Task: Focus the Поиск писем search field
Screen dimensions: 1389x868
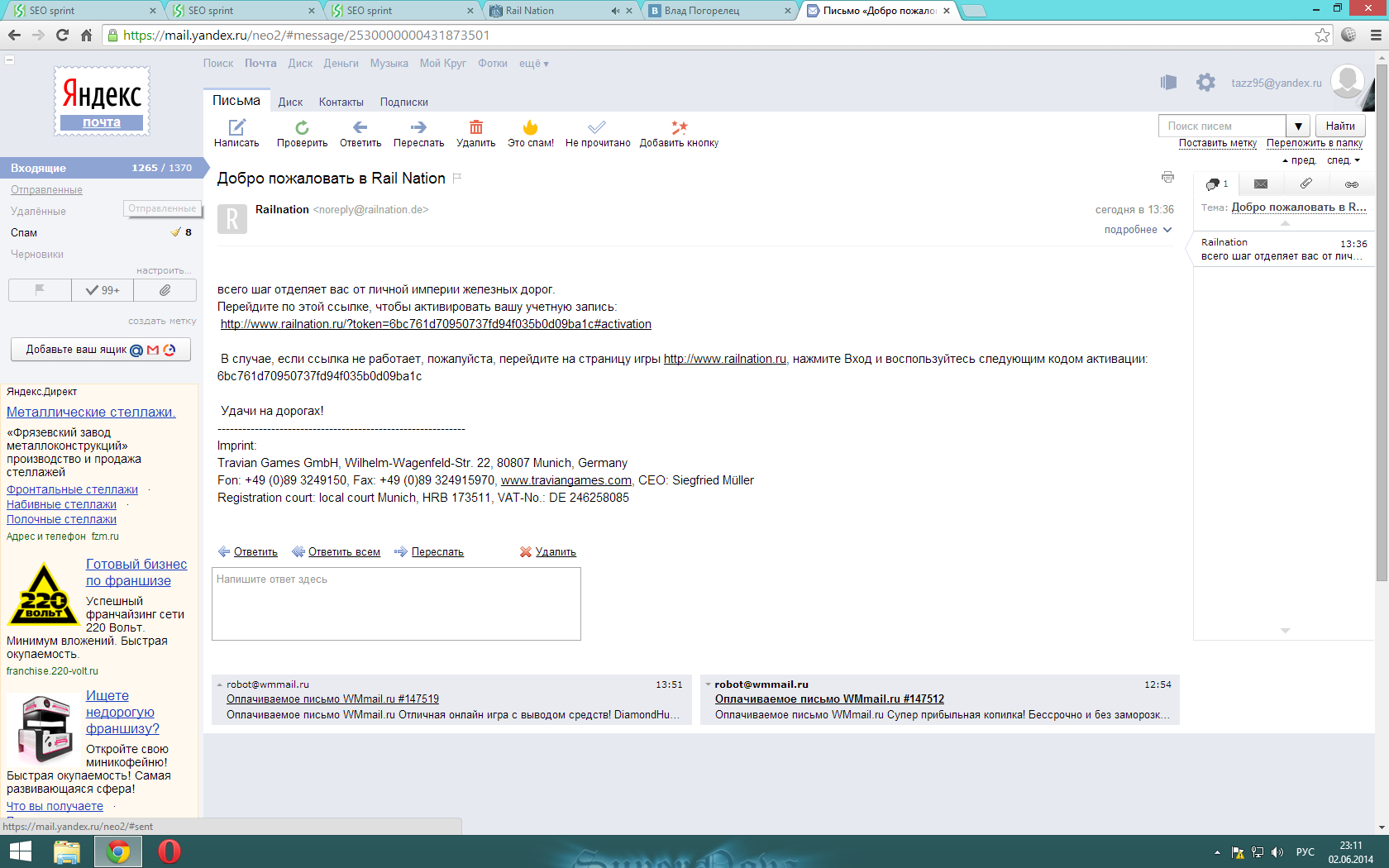Action: pyautogui.click(x=1222, y=126)
